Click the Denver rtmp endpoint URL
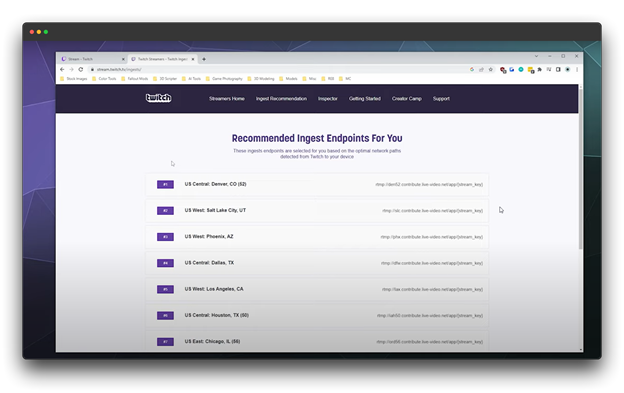The width and height of the screenshot is (624, 393). (429, 185)
